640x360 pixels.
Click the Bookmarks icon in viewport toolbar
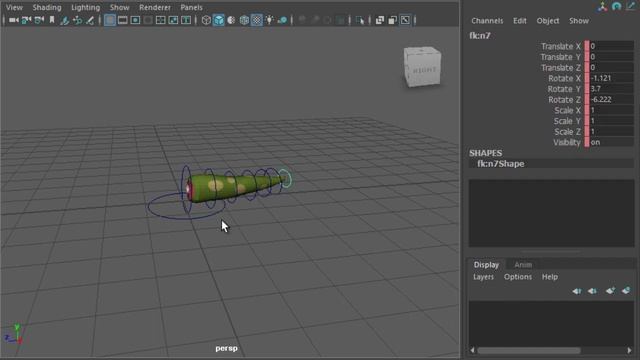(x=52, y=20)
